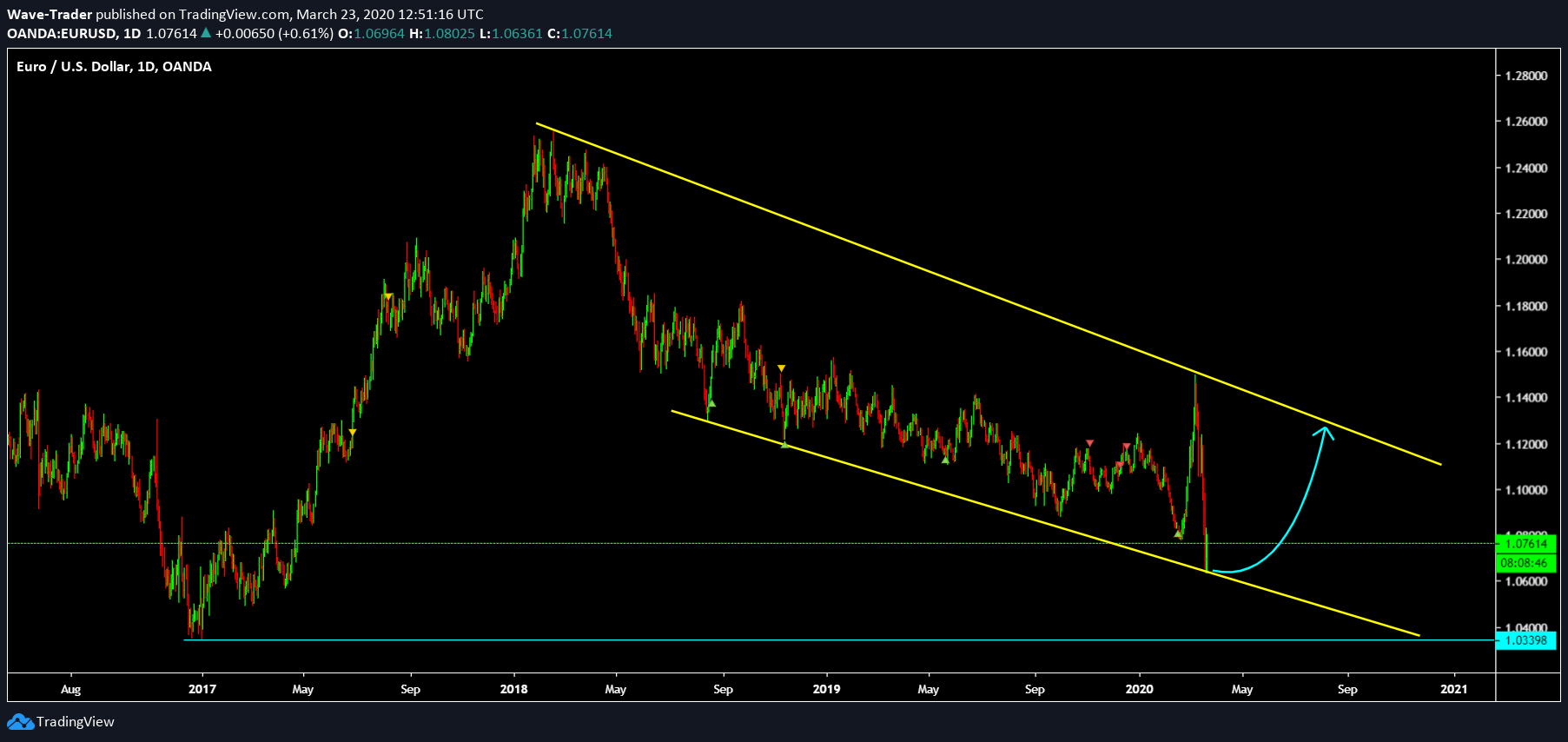Viewport: 1568px width, 742px height.
Task: Click the 1.28000 price axis label
Action: coord(1526,76)
